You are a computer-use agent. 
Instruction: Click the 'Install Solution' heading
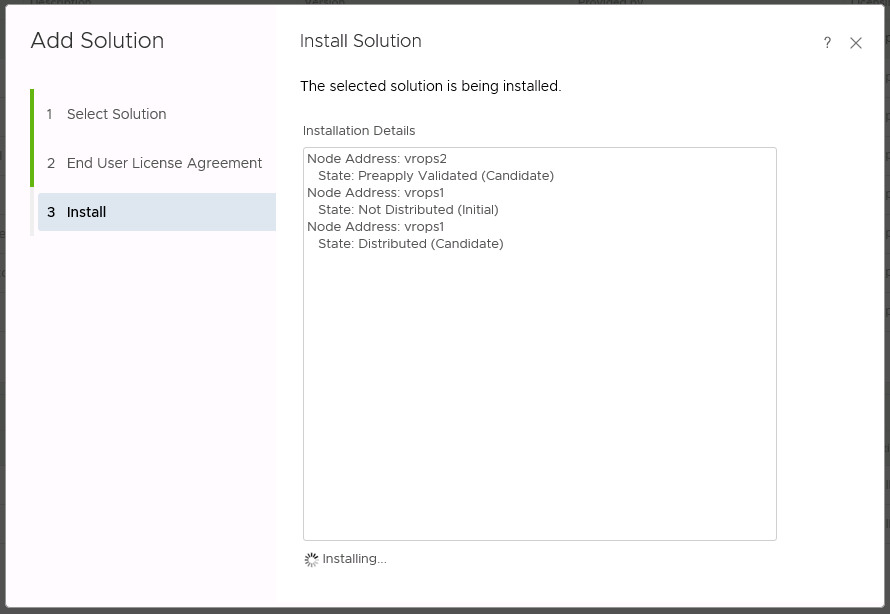[360, 41]
